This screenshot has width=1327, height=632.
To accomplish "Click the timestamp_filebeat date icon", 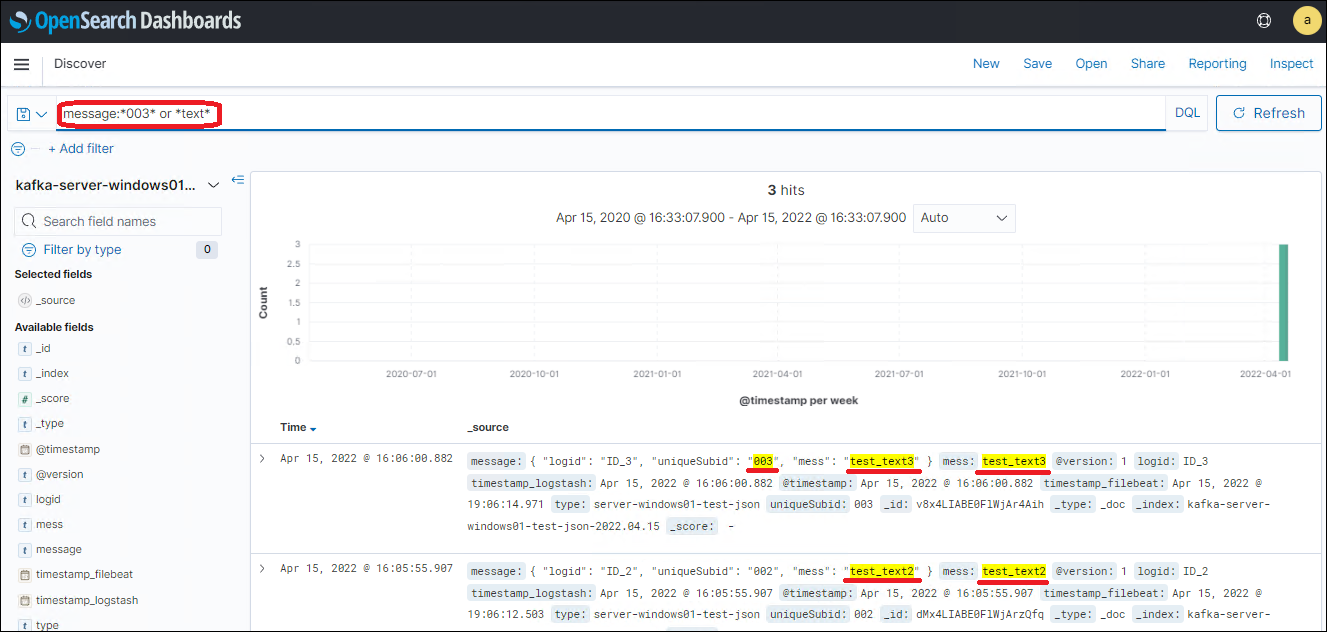I will tap(25, 575).
